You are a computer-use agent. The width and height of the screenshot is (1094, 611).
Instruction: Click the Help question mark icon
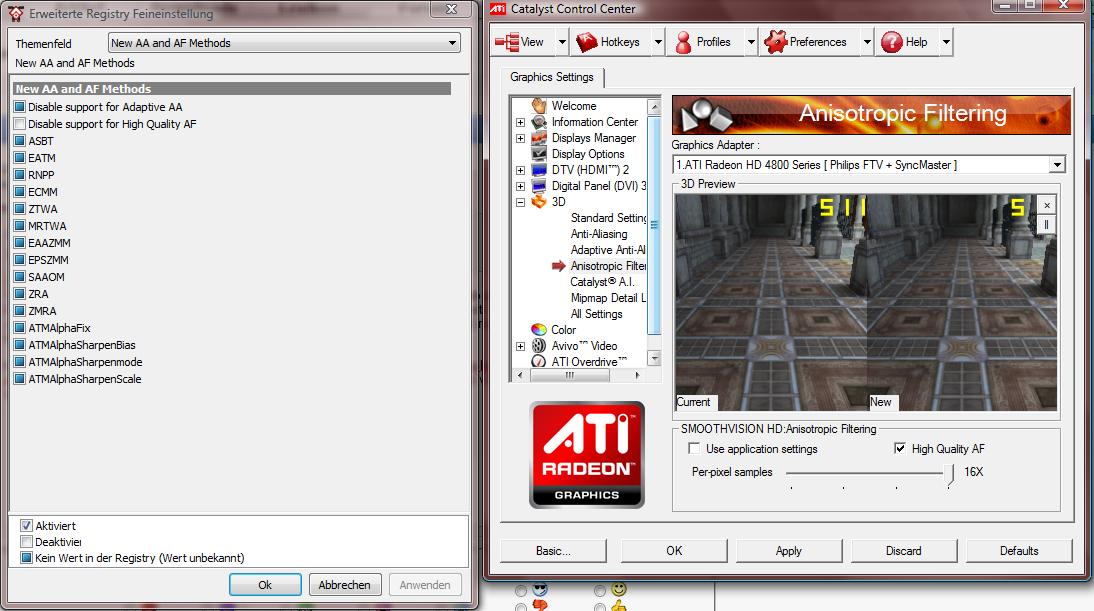(892, 42)
